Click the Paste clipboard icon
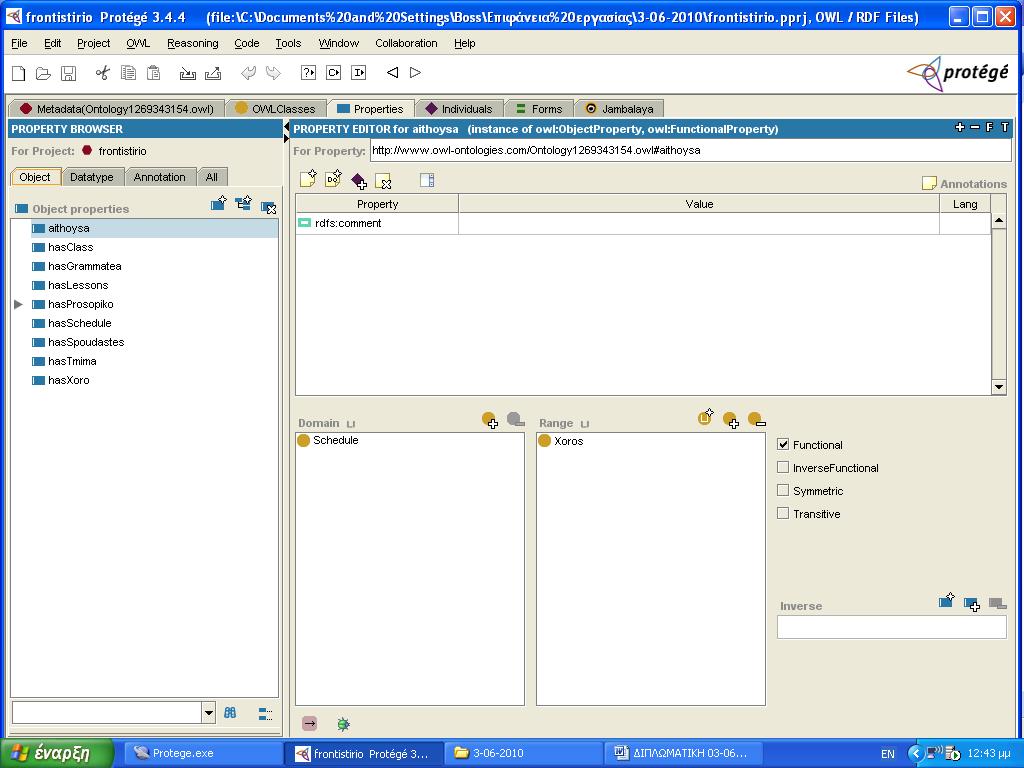Viewport: 1024px width, 768px height. point(153,73)
